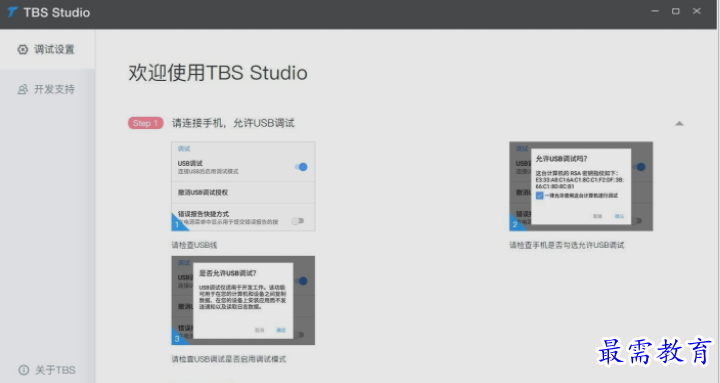The height and width of the screenshot is (383, 720).
Task: Click the 请检查手机是否勾选允许USB调试 caption
Action: coord(567,245)
